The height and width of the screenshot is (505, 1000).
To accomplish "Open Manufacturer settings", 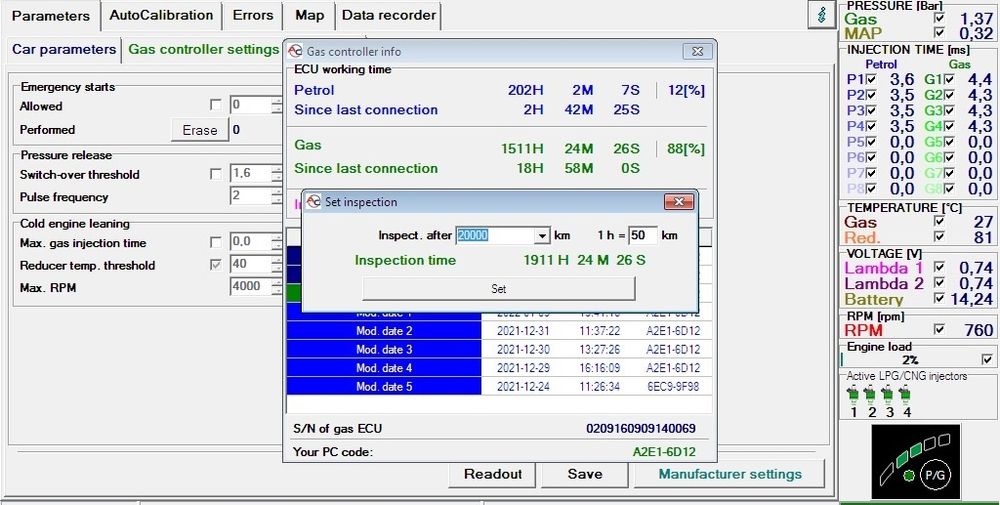I will click(730, 474).
